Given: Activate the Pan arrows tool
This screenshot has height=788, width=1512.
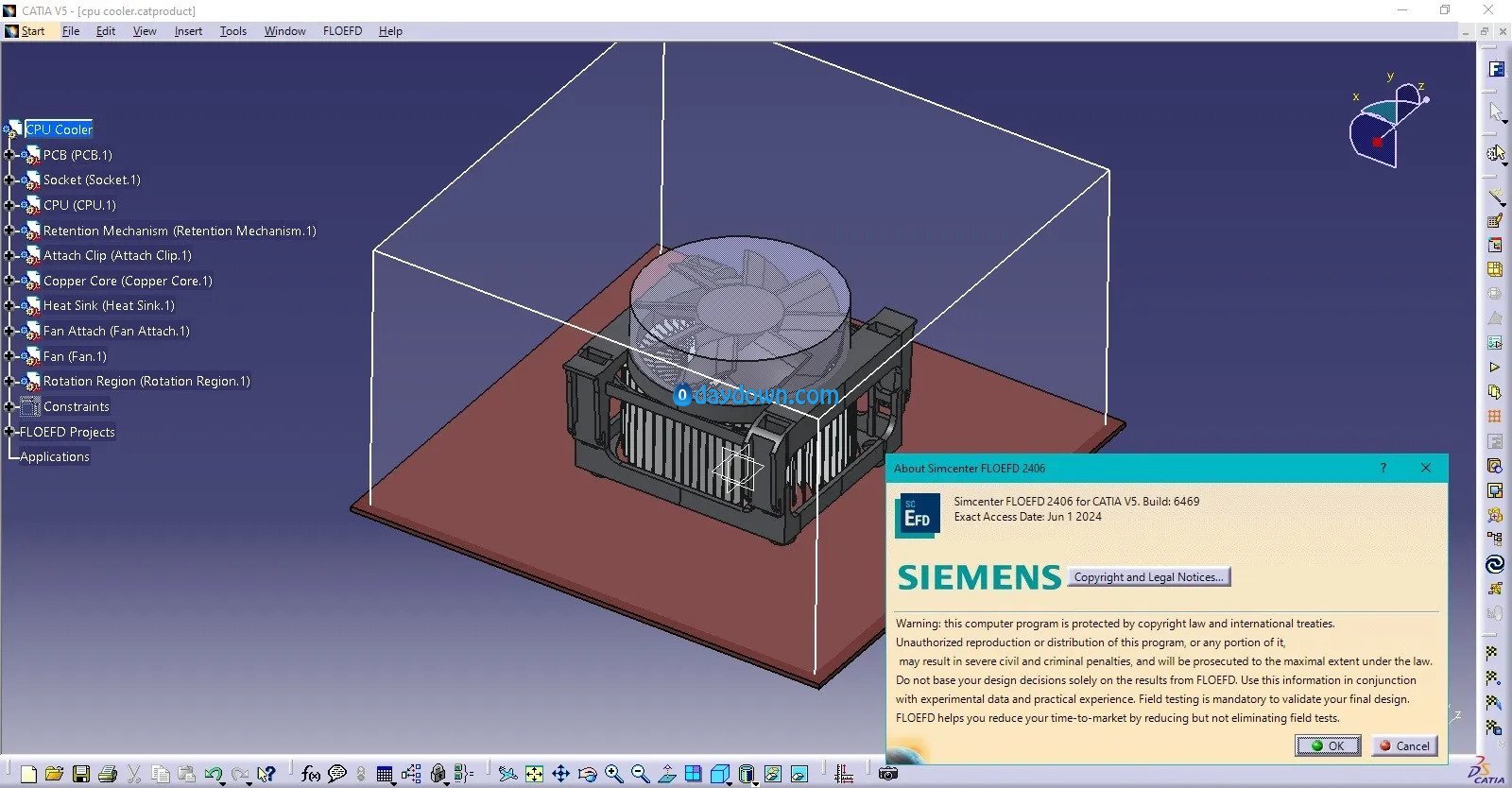Looking at the screenshot, I should (x=561, y=774).
